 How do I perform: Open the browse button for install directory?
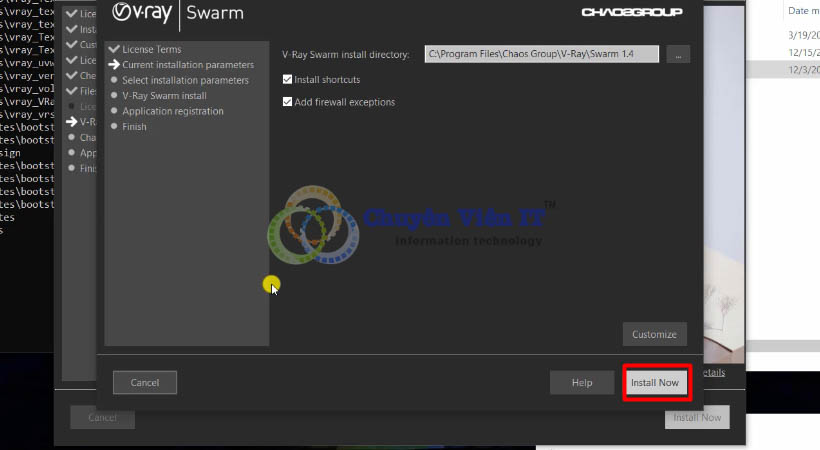pos(678,55)
